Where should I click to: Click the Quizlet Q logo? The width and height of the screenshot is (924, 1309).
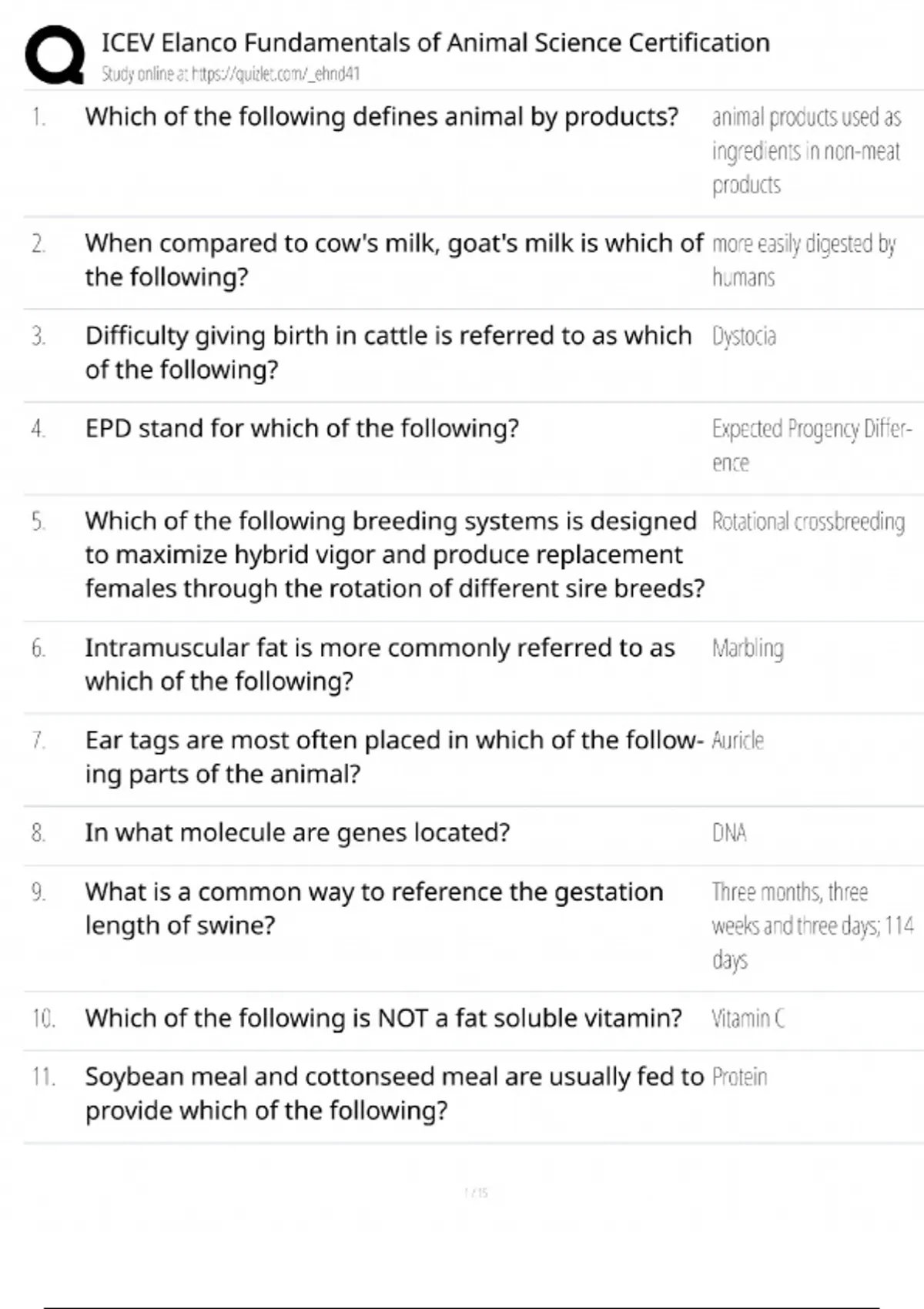pos(54,54)
